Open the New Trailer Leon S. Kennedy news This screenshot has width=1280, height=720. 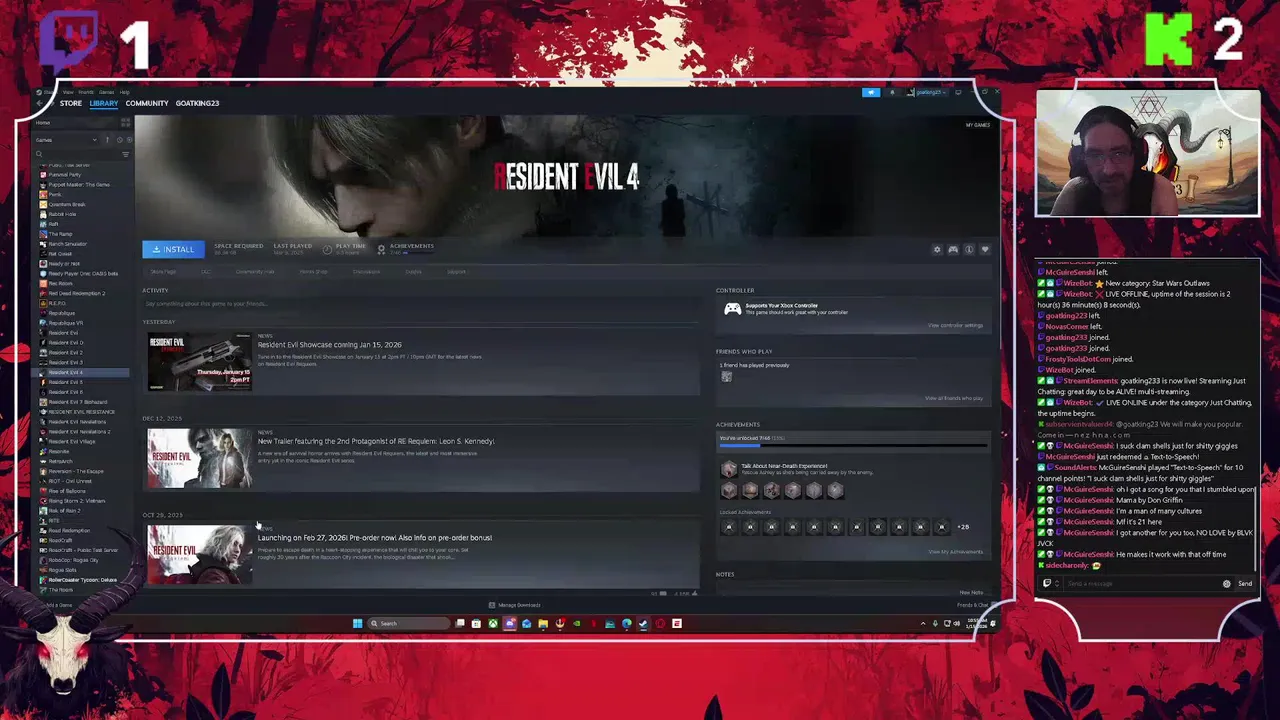coord(376,441)
